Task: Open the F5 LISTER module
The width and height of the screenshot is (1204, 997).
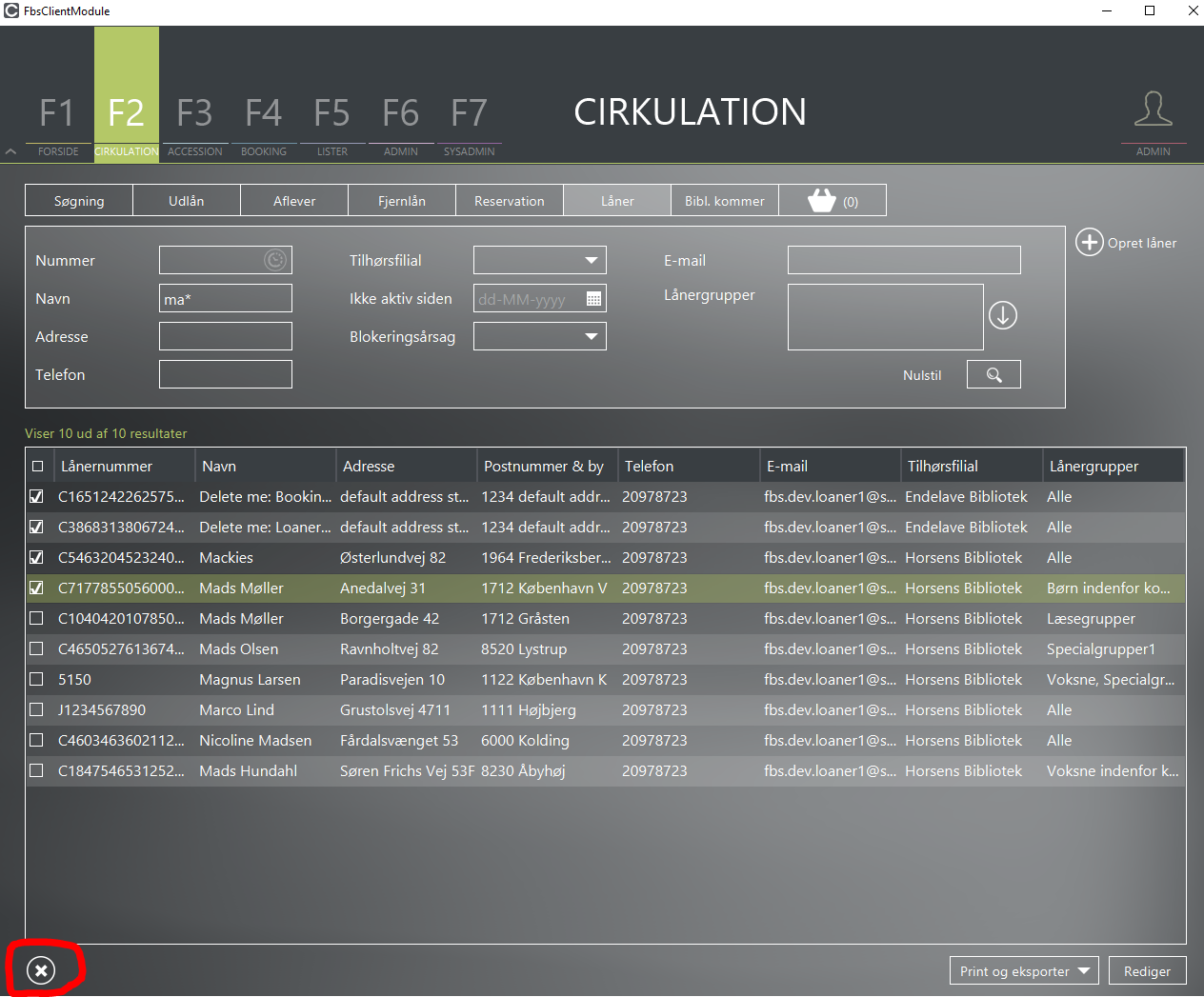Action: tap(332, 124)
